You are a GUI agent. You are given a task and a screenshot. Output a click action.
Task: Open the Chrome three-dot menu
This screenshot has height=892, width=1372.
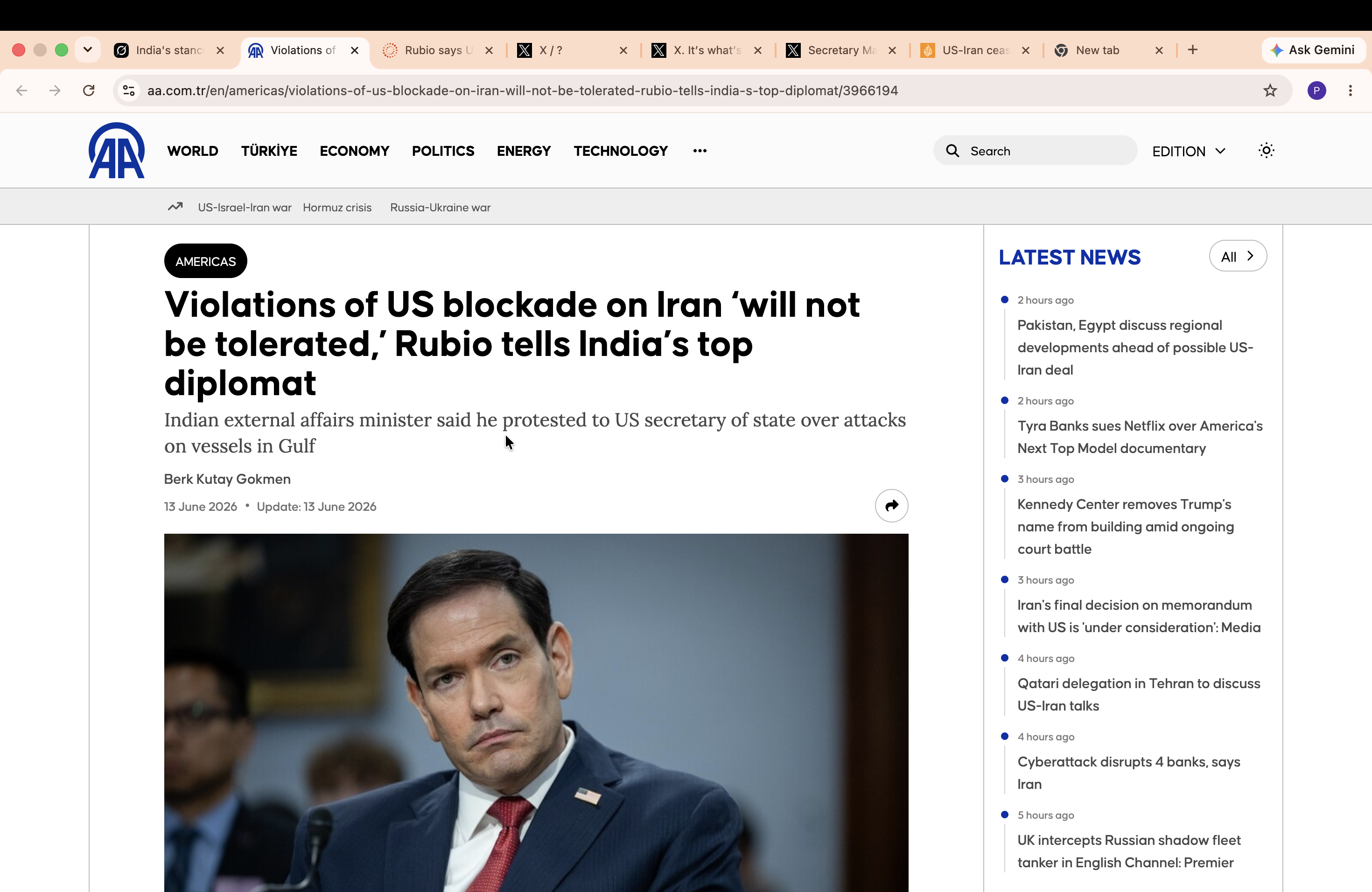click(x=1350, y=91)
